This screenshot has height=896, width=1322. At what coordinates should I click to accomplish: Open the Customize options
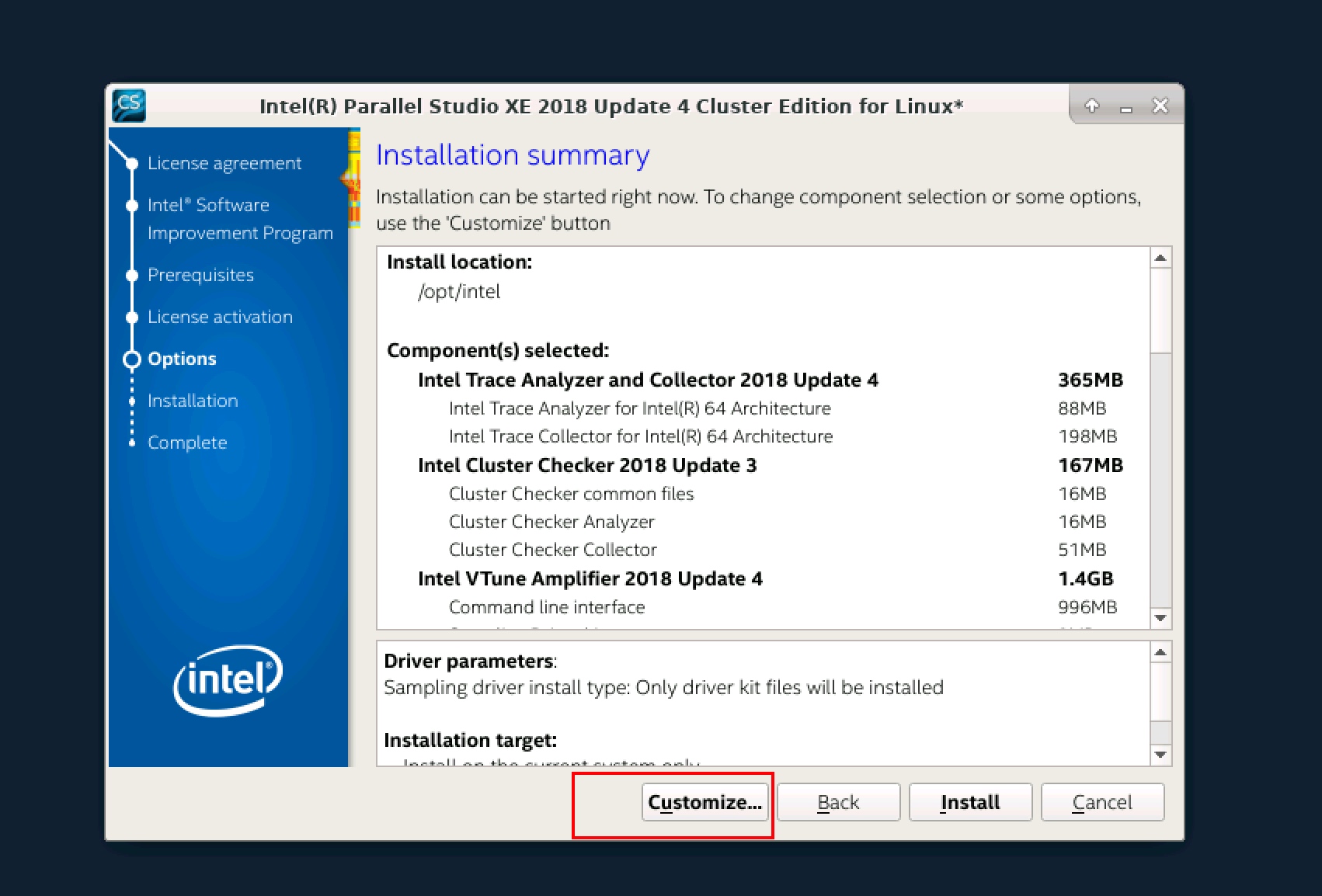pos(704,802)
